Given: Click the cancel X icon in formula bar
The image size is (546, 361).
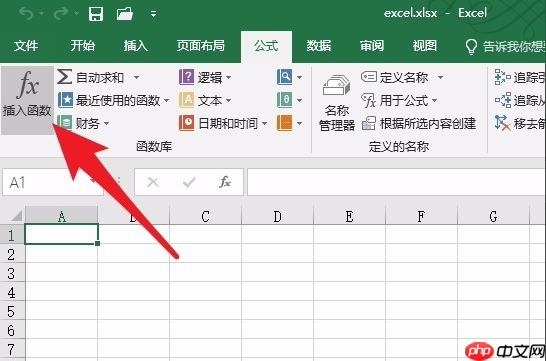Looking at the screenshot, I should (153, 182).
